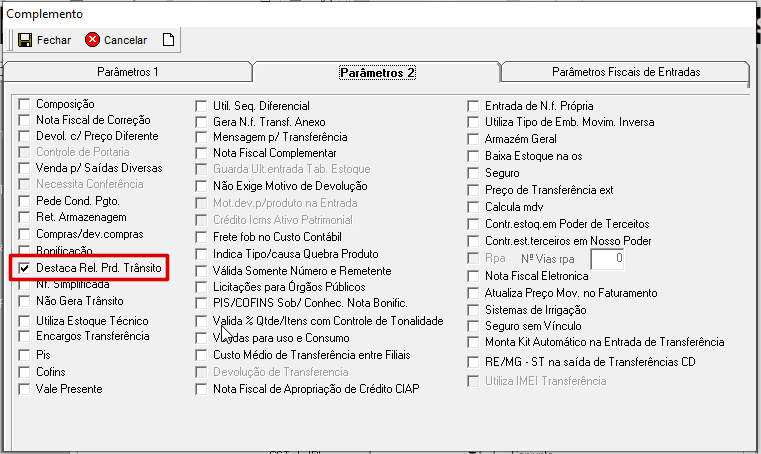Screen dimensions: 761x454
Task: Enable Venda p/ Saídas Diversas
Action: (24, 168)
